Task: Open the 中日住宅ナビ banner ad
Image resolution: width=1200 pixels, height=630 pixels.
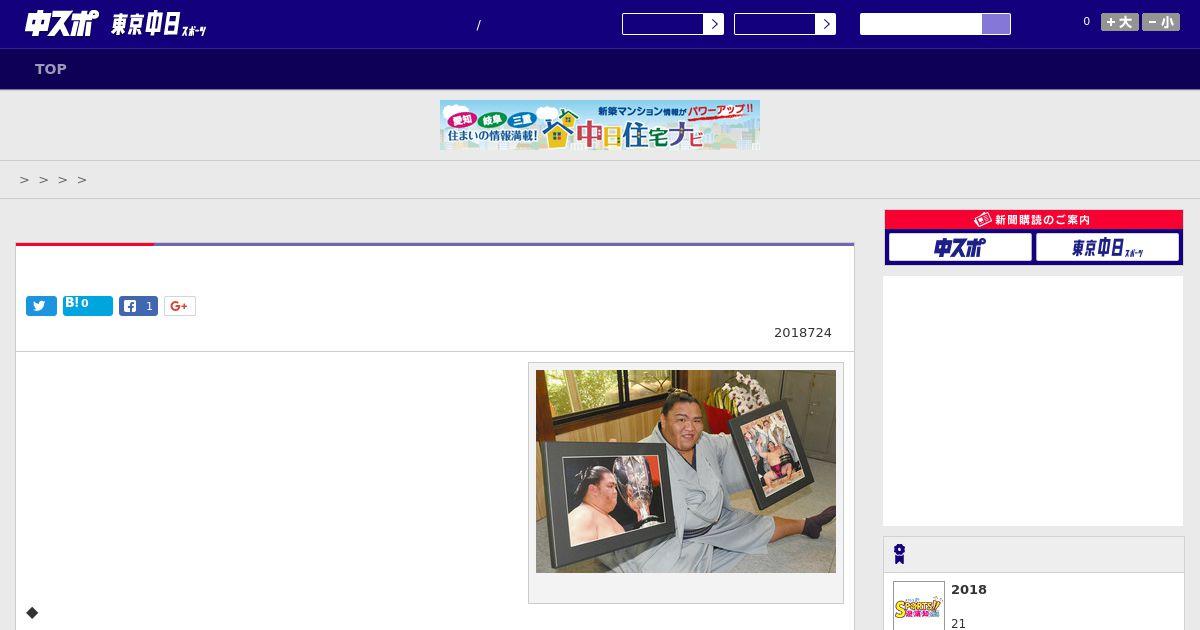Action: [x=600, y=125]
